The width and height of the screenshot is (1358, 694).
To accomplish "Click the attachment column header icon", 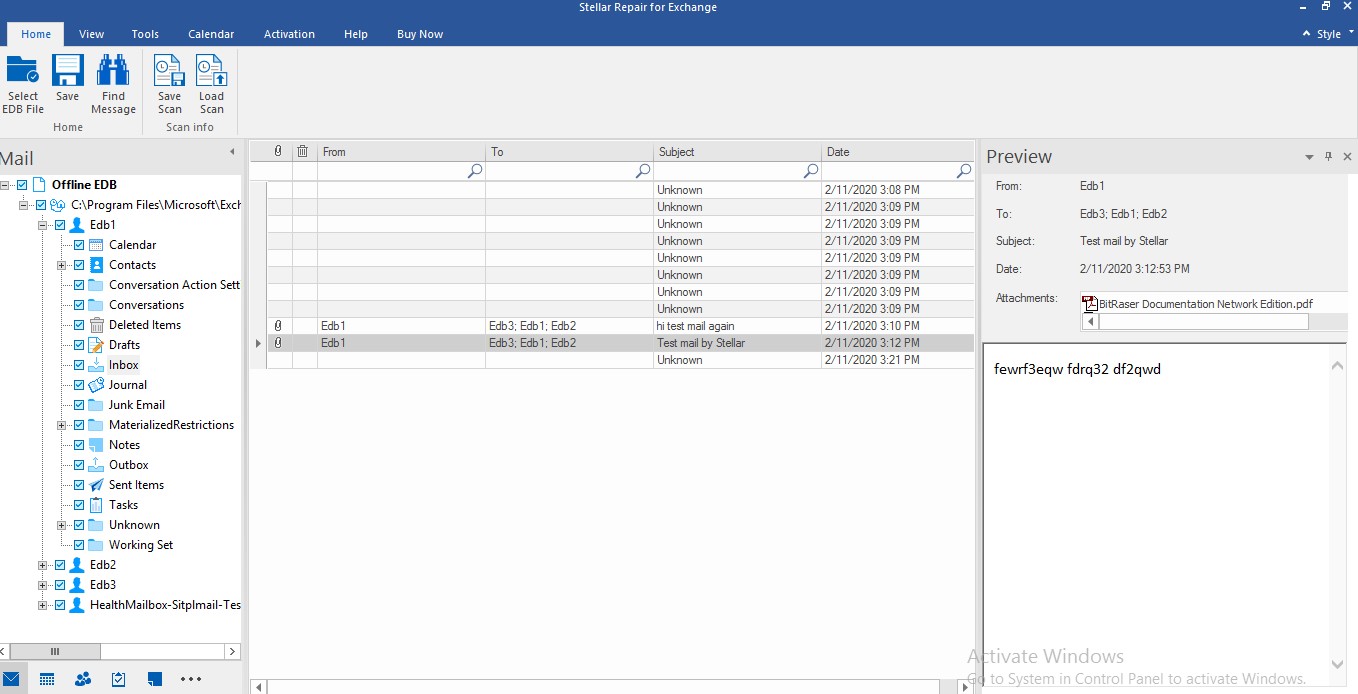I will pos(278,152).
